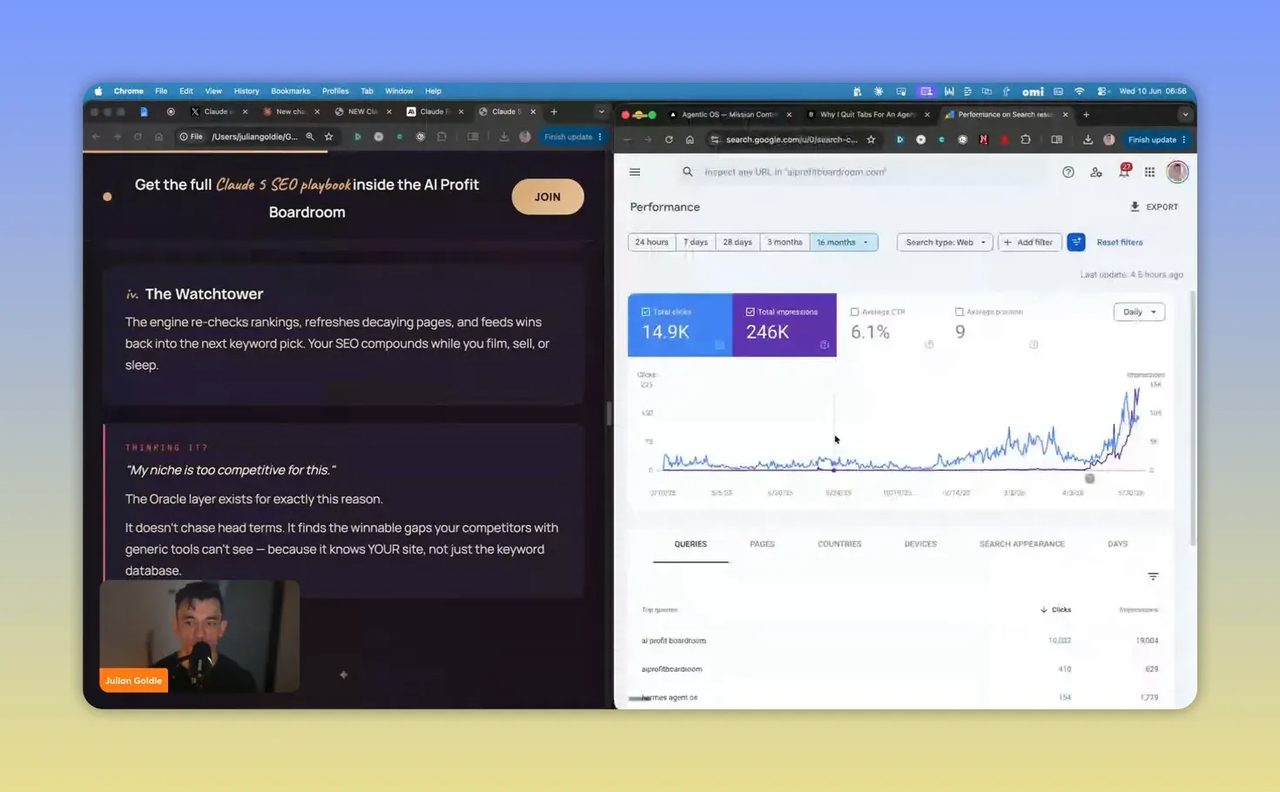This screenshot has width=1280, height=792.
Task: Open the Bookmarks menu in menu bar
Action: 291,91
